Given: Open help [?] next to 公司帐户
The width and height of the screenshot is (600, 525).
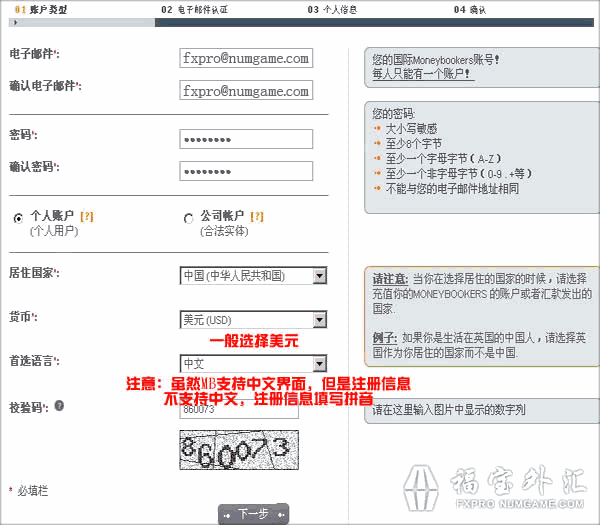Looking at the screenshot, I should [x=257, y=217].
